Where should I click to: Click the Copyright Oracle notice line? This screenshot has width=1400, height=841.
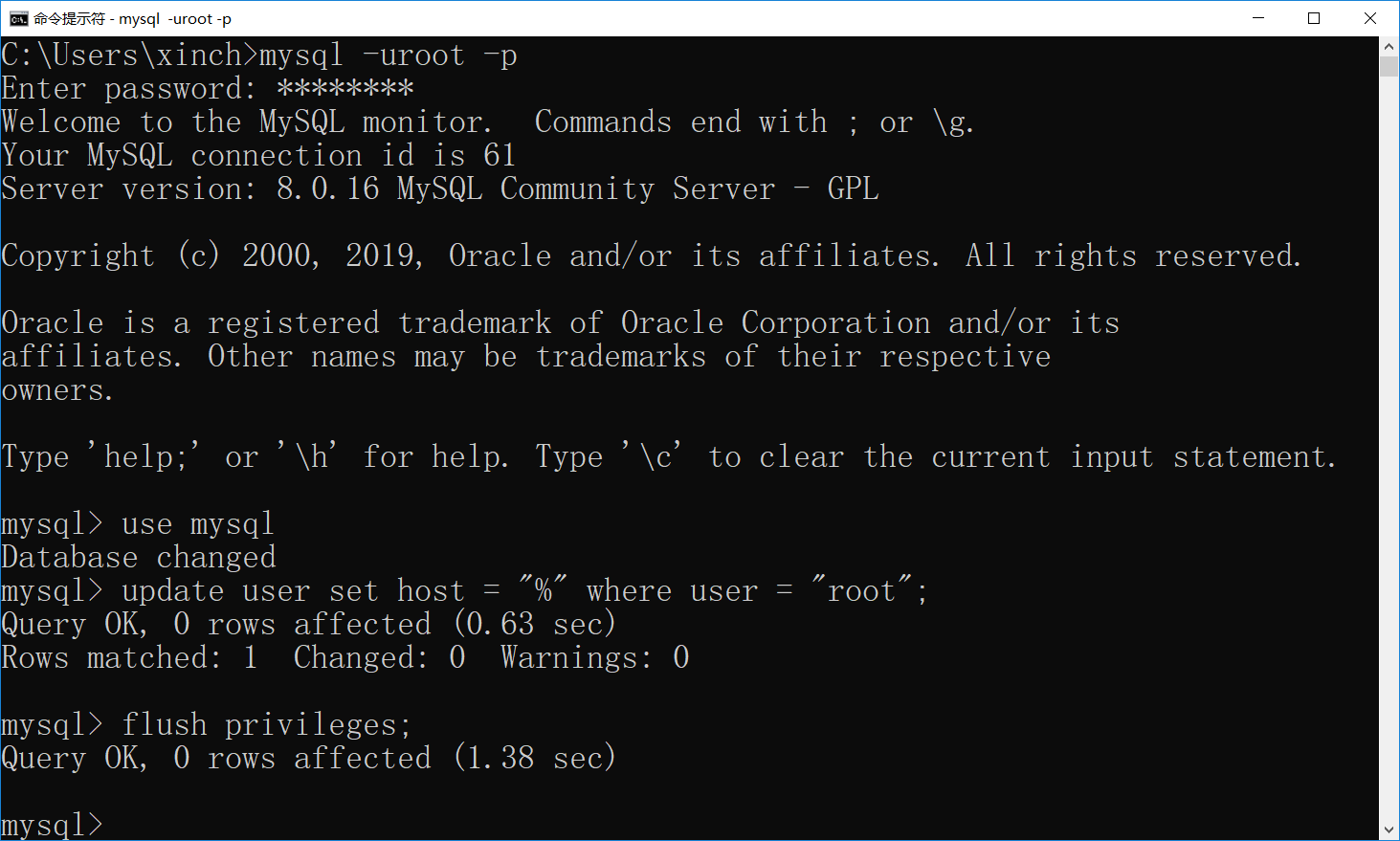pos(651,255)
